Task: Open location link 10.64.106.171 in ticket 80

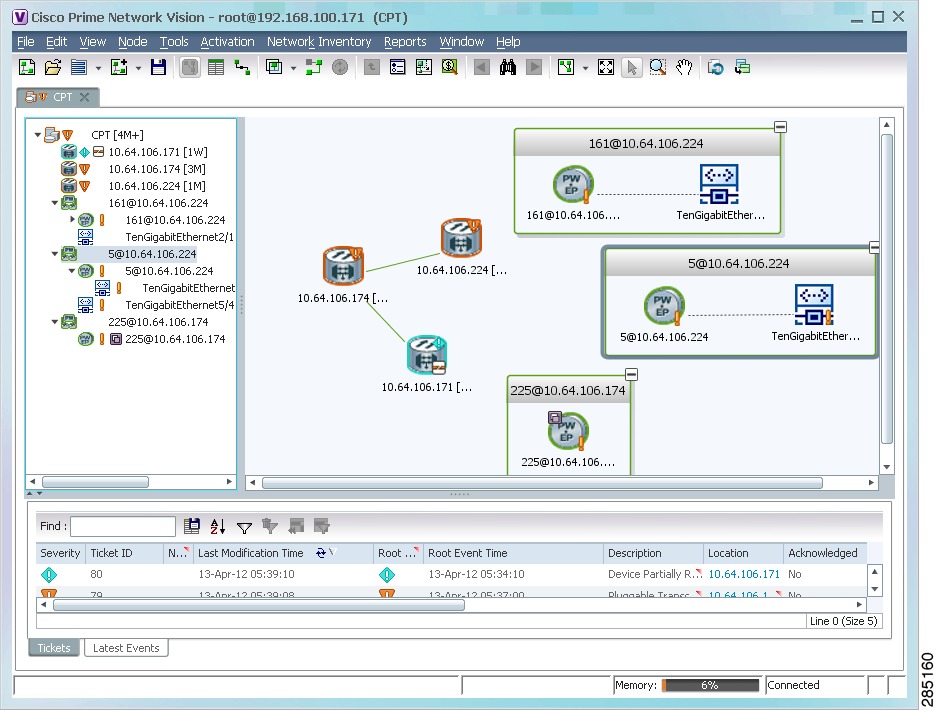Action: [743, 574]
